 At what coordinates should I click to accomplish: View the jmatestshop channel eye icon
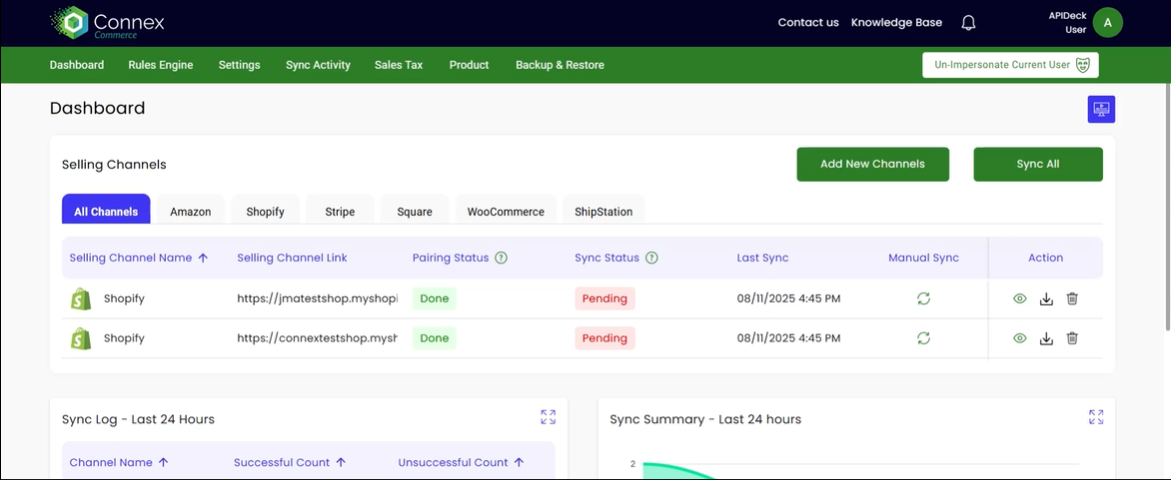tap(1020, 299)
